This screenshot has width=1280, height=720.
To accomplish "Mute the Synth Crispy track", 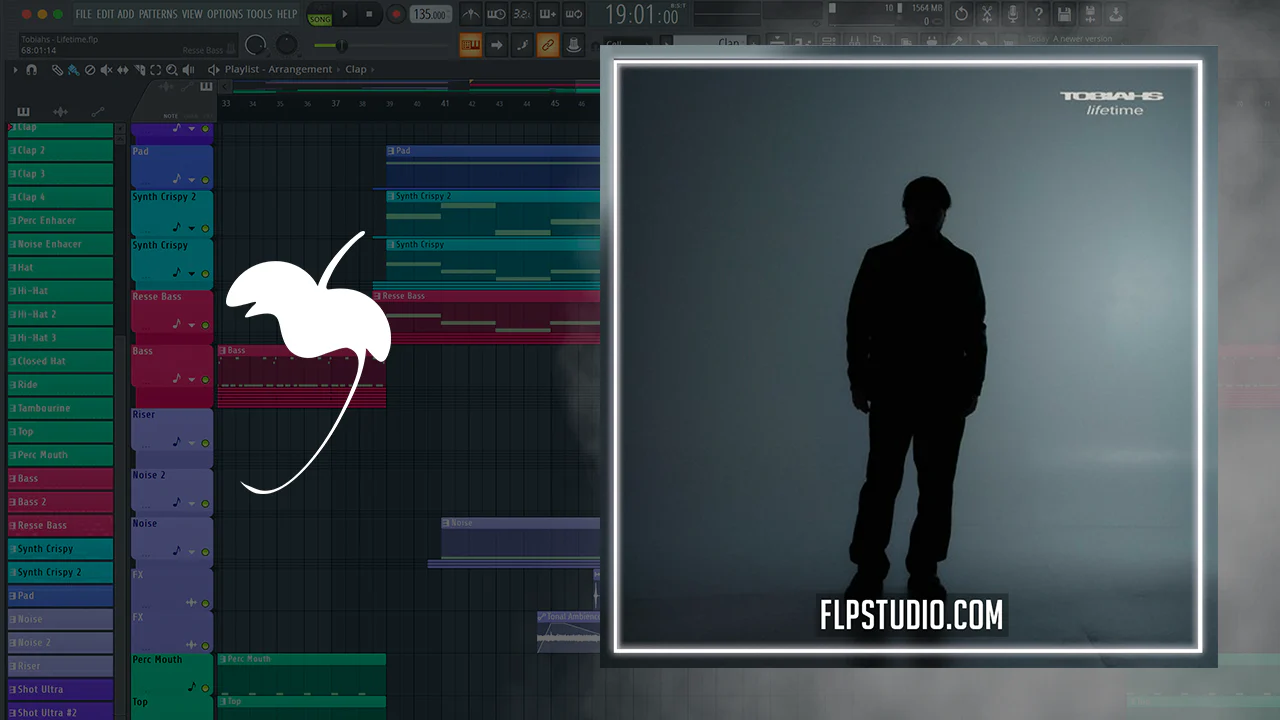I will tap(205, 273).
